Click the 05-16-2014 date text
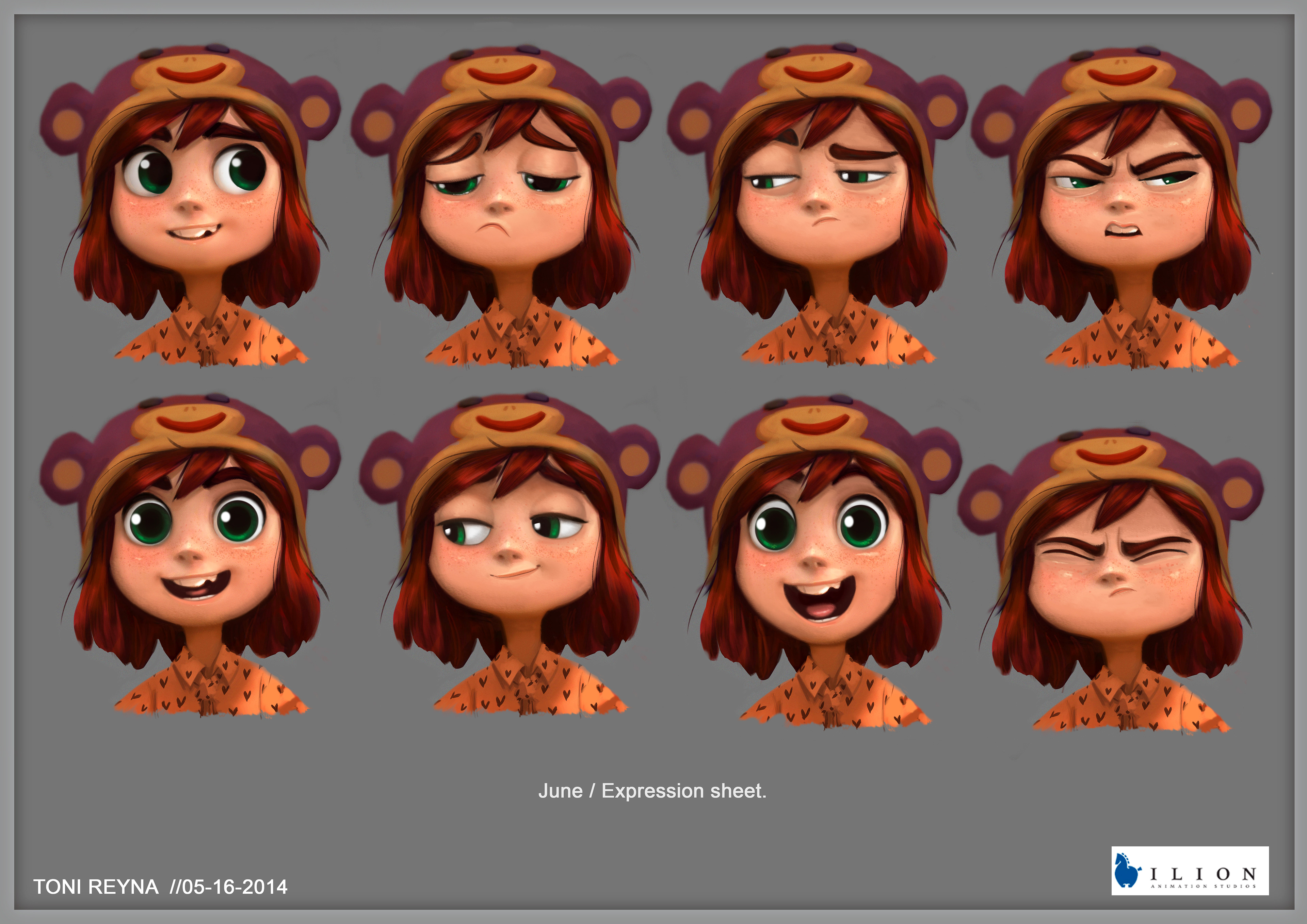 [235, 887]
